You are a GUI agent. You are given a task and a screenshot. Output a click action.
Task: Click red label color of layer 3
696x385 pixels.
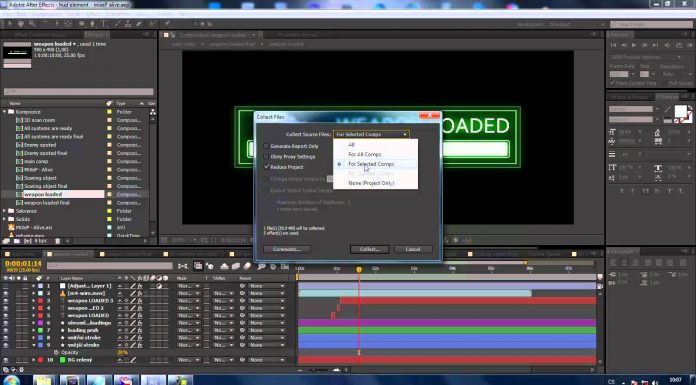point(40,301)
